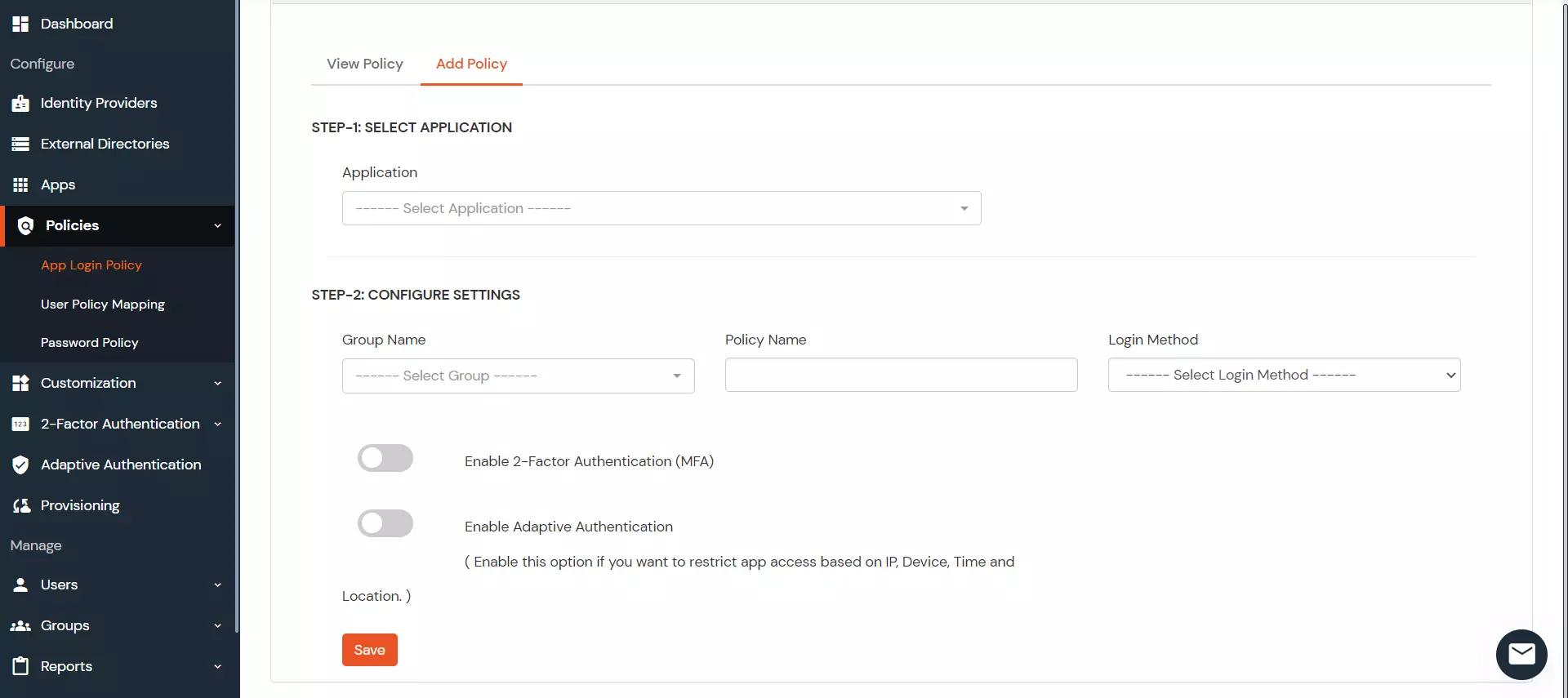Click the Groups people icon
The width and height of the screenshot is (1568, 698).
point(20,625)
